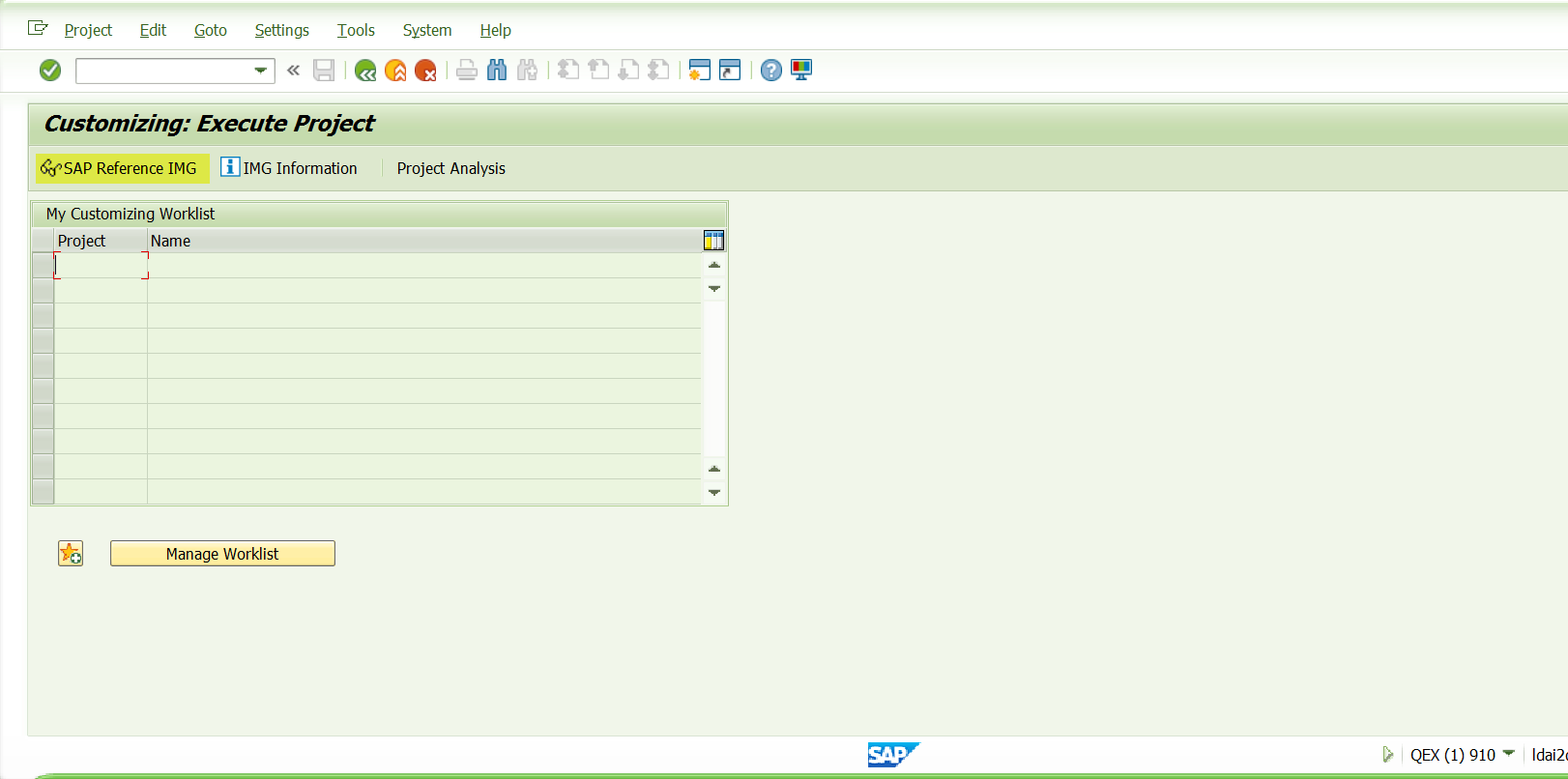Click the status bar expand triangle icon
Image resolution: width=1568 pixels, height=779 pixels.
click(x=1388, y=755)
